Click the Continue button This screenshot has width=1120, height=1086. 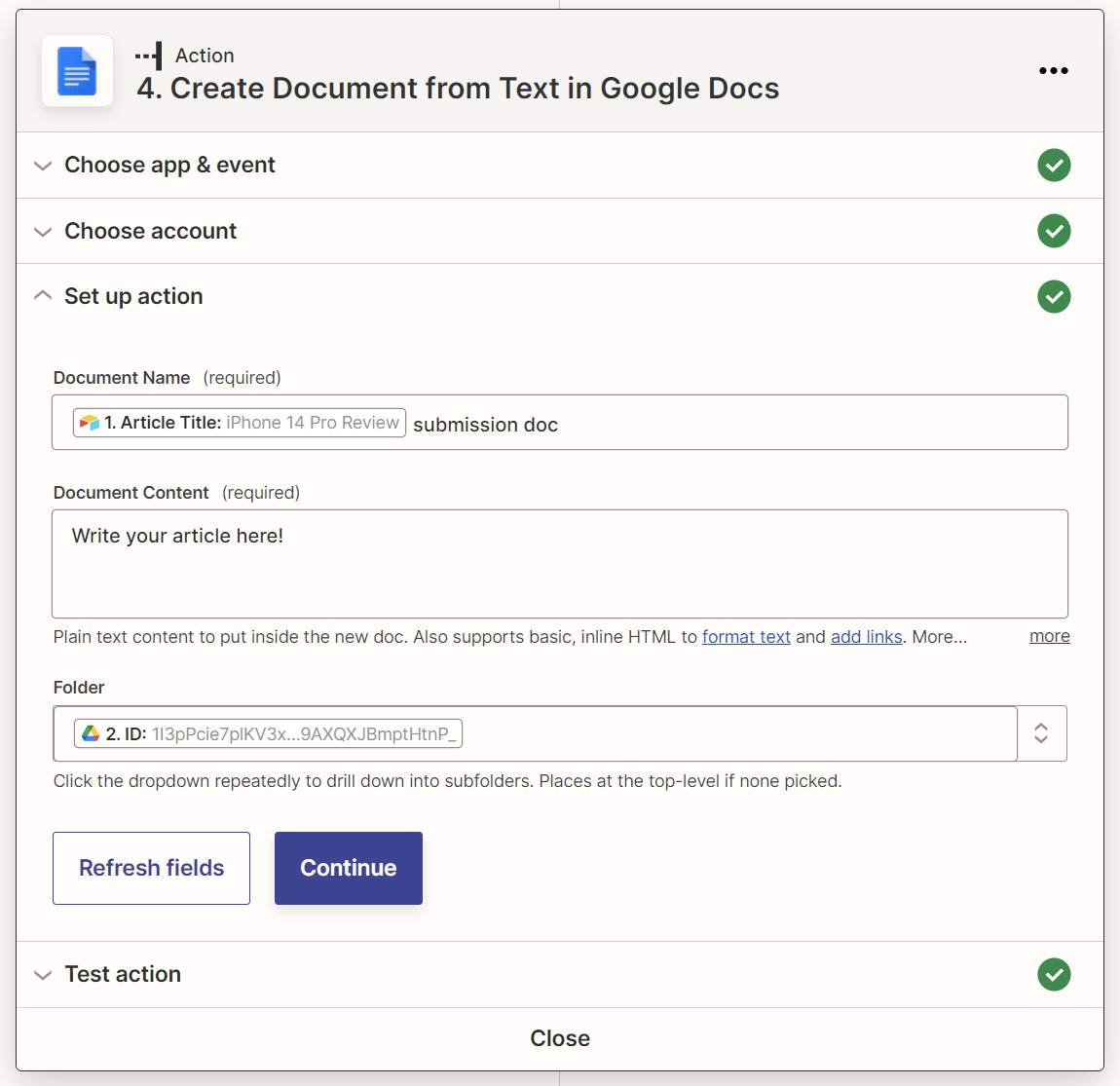point(348,868)
